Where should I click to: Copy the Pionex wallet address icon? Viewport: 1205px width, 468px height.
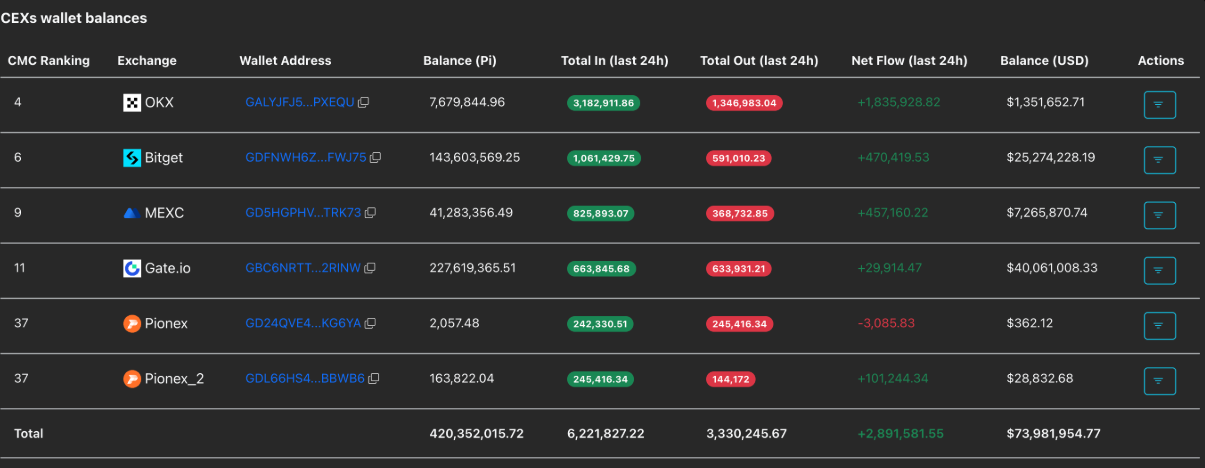click(370, 324)
